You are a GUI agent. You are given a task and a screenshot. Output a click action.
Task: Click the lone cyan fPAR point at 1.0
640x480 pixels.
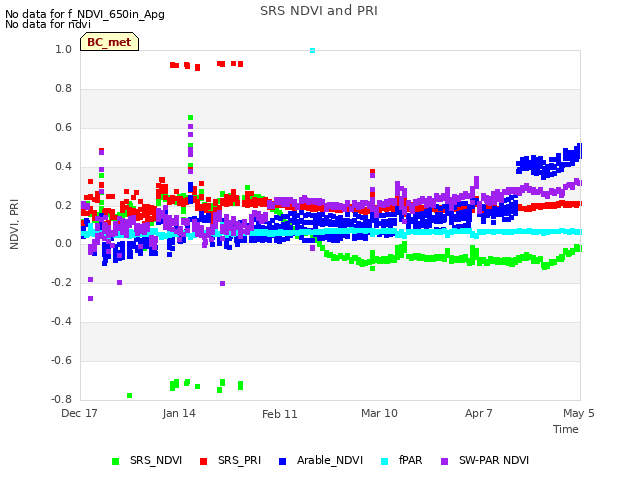pyautogui.click(x=312, y=51)
